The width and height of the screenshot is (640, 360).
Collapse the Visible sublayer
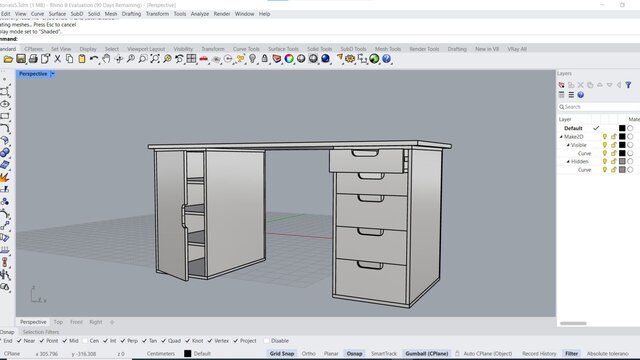point(568,145)
